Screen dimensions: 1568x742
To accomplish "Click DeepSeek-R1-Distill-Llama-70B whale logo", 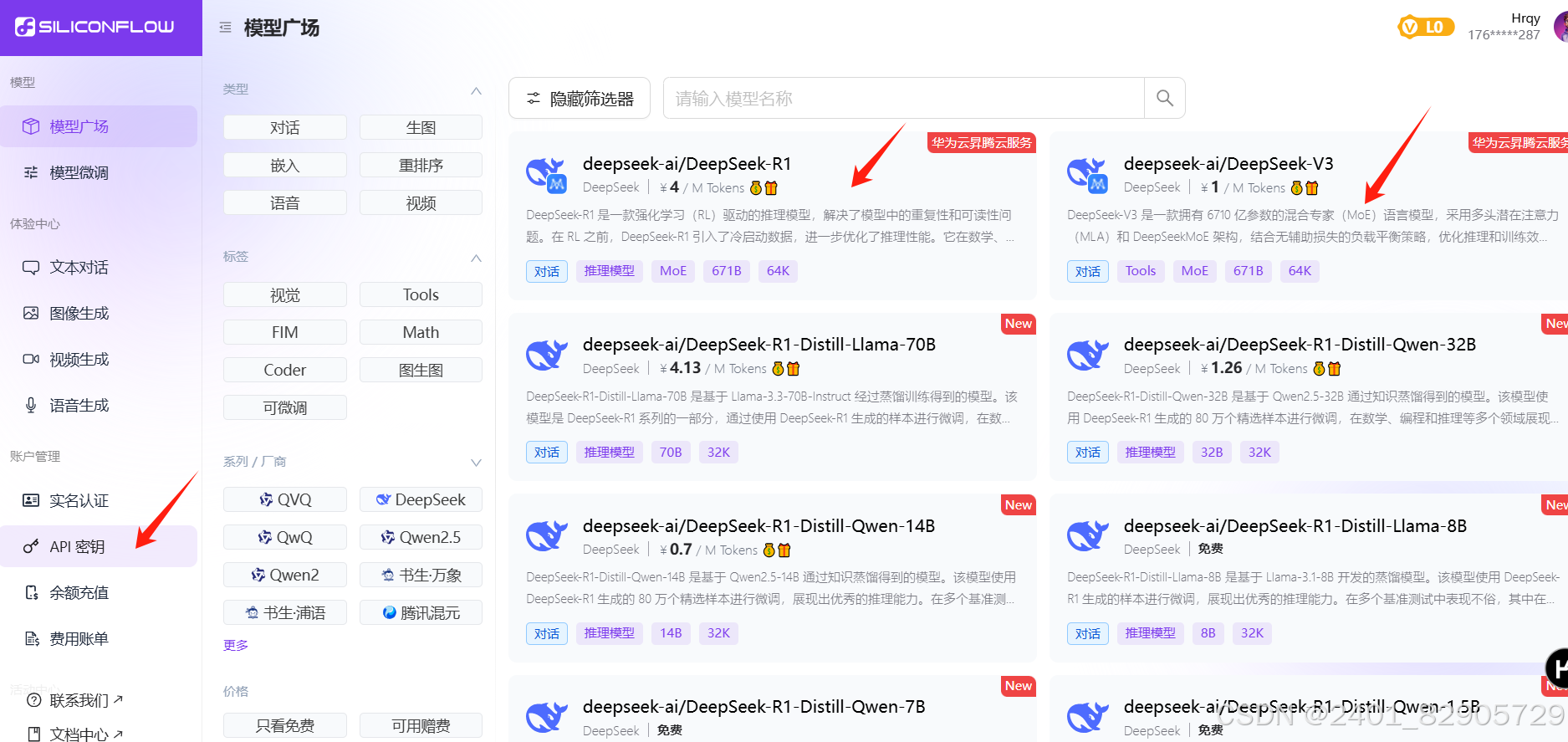I will point(547,355).
